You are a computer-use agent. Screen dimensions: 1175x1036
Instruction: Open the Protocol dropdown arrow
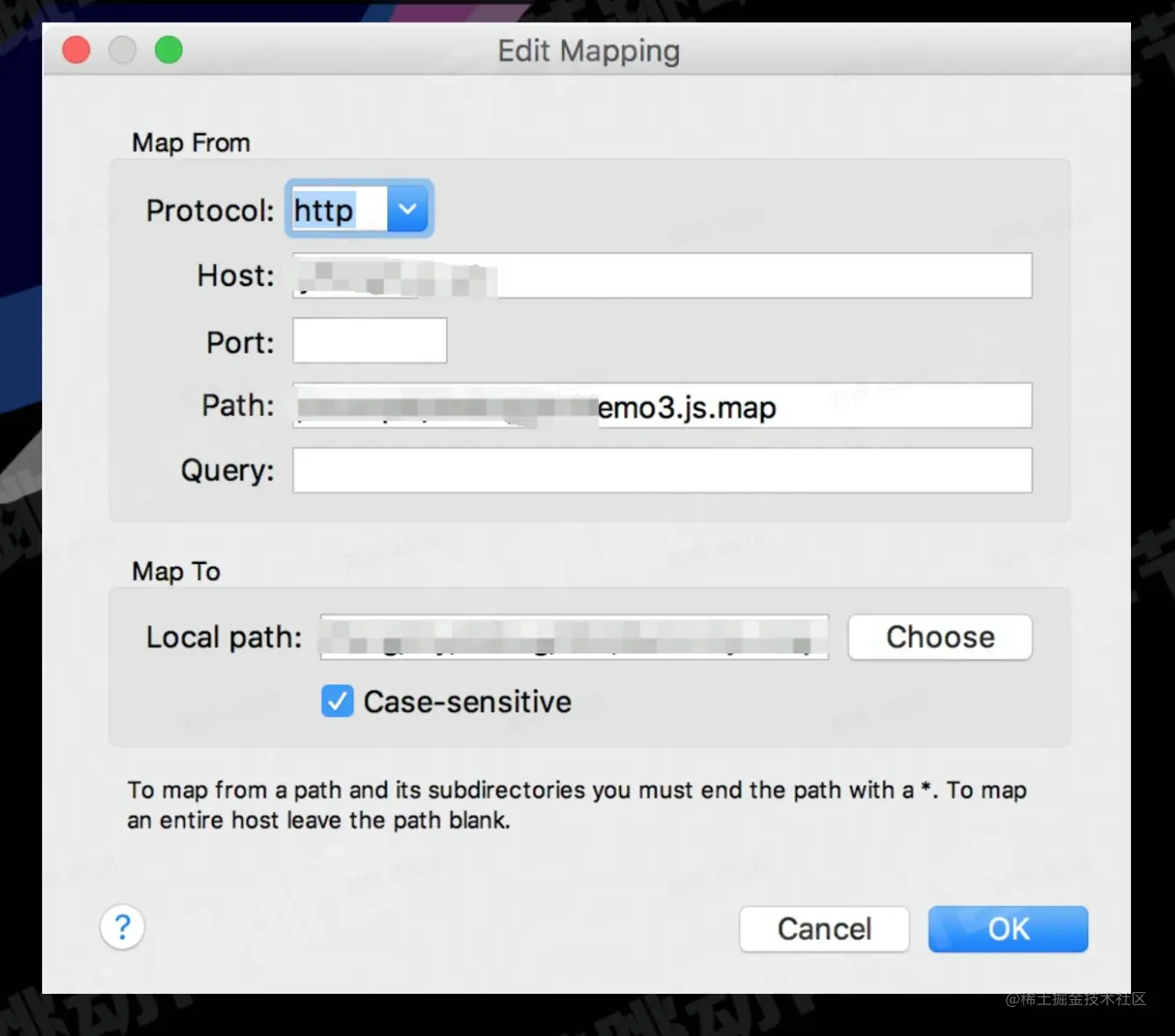(407, 209)
